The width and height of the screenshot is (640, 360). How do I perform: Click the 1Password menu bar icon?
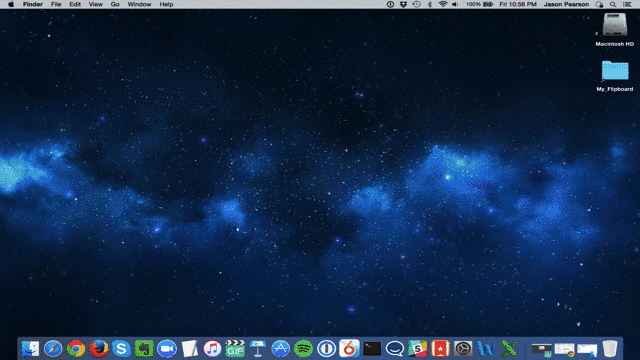pyautogui.click(x=390, y=4)
